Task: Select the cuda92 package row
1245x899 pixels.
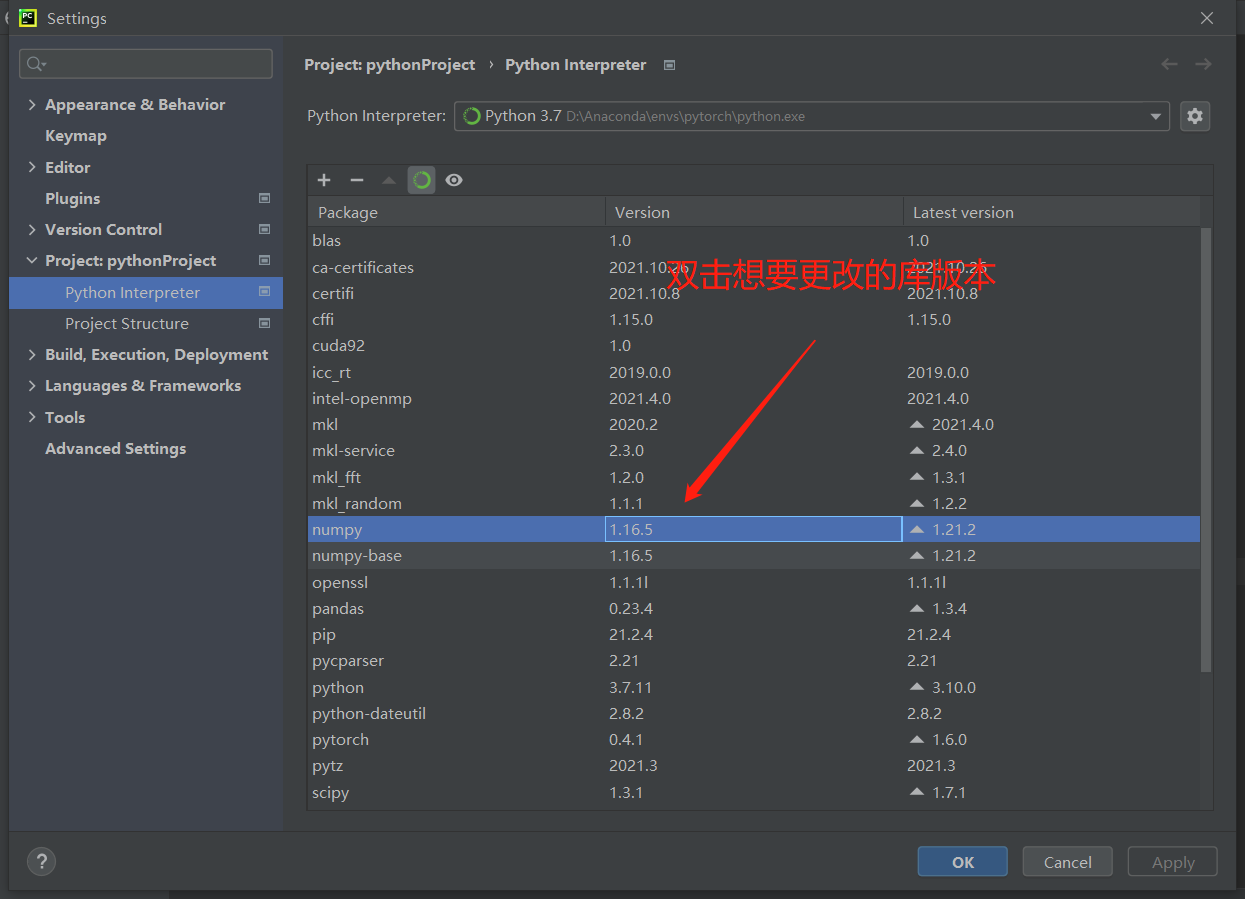Action: pyautogui.click(x=754, y=345)
